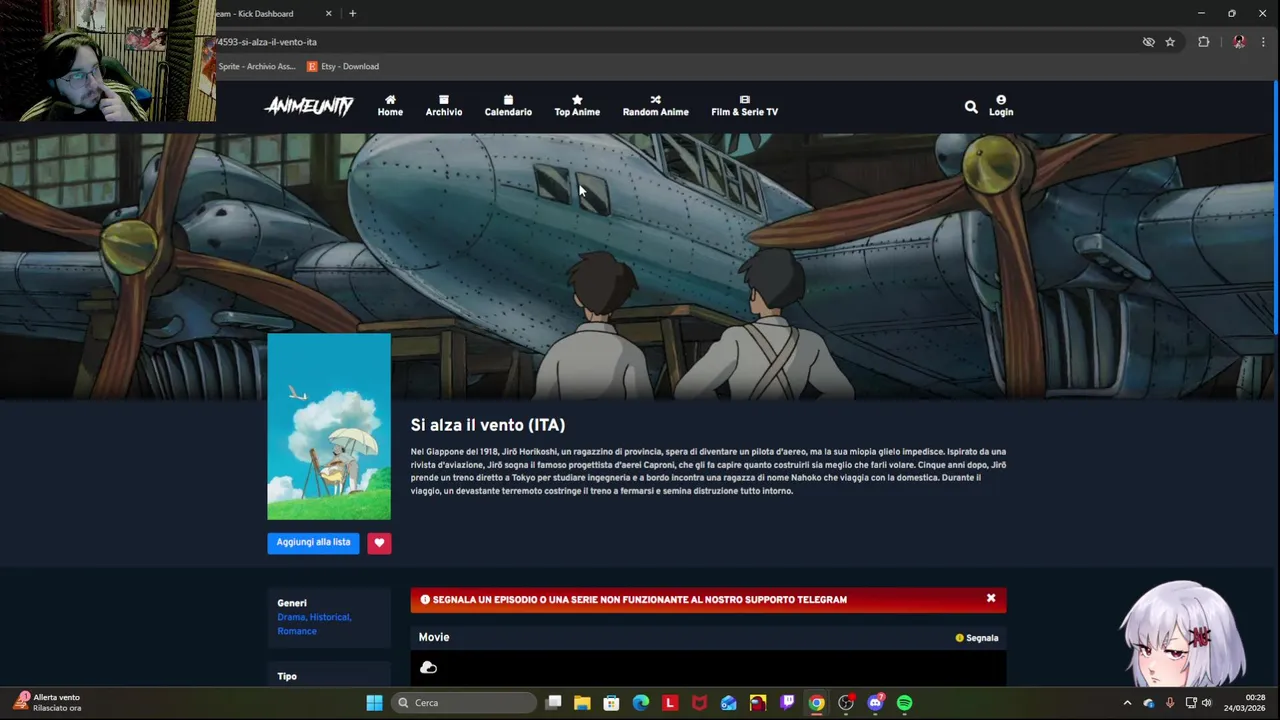Open the Historical genre link
The height and width of the screenshot is (720, 1280).
[330, 617]
